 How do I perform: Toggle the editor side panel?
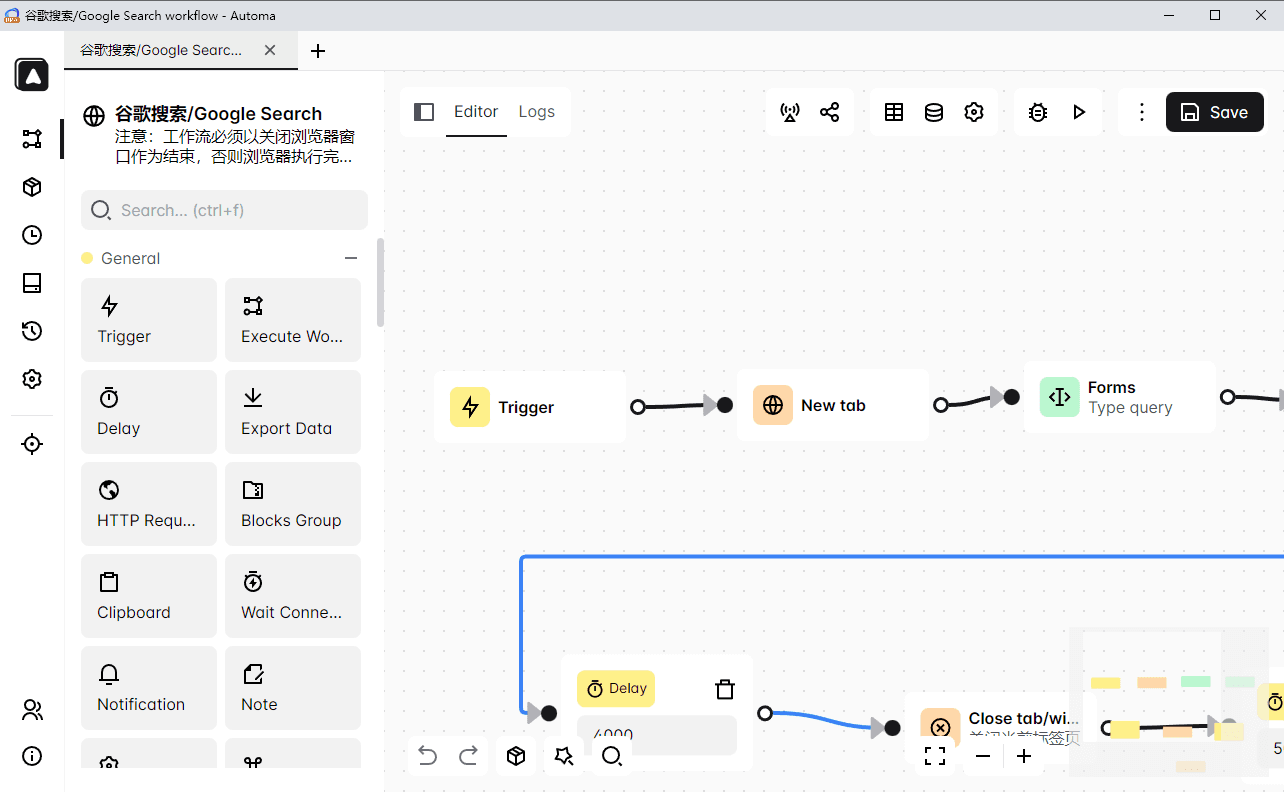[424, 112]
